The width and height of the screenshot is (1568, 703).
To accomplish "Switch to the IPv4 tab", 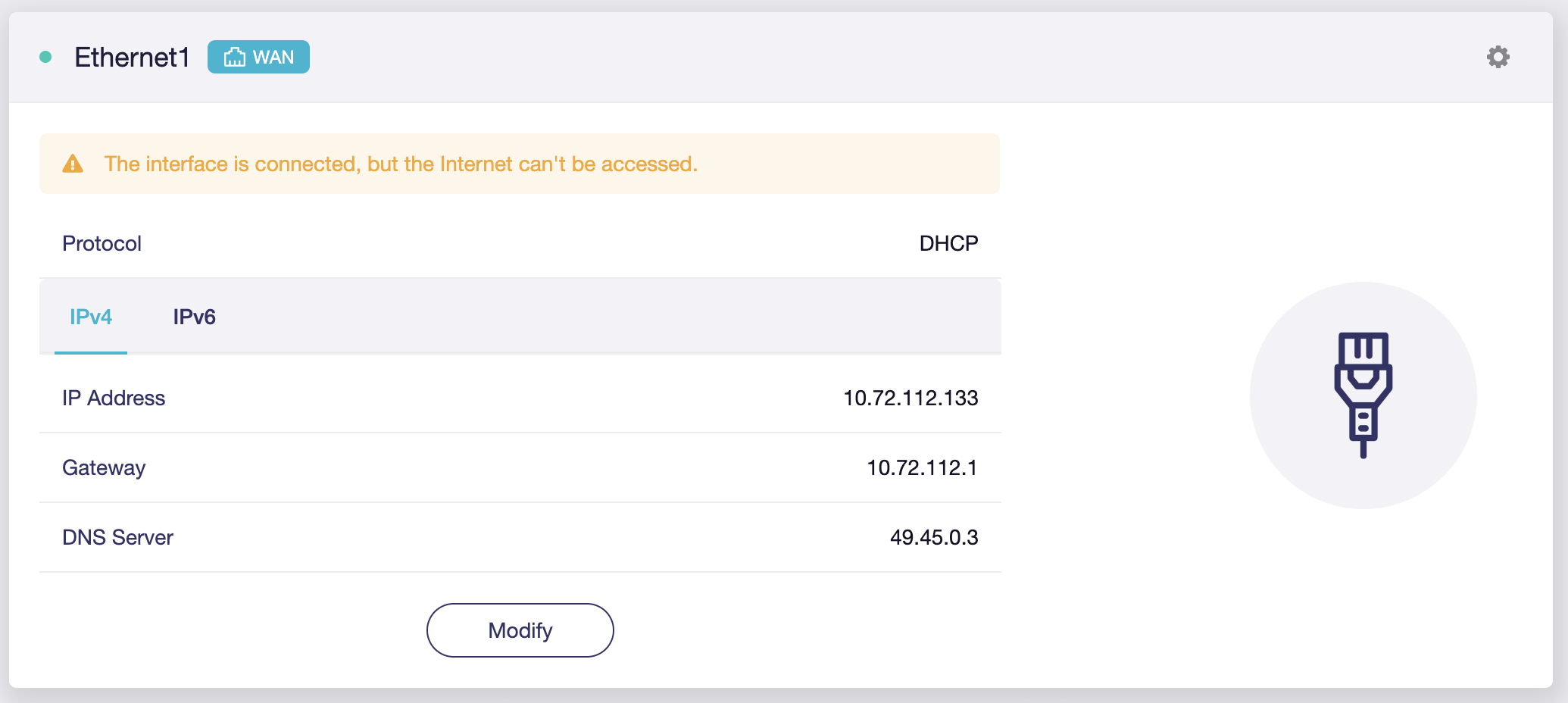I will (x=91, y=317).
